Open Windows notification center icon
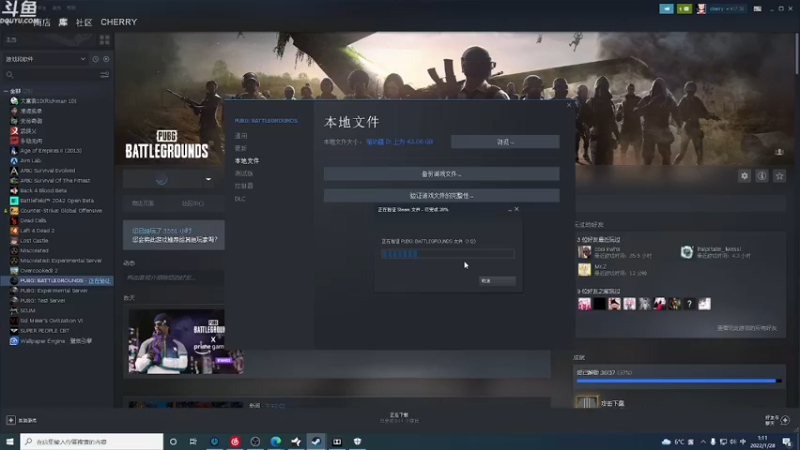800x450 pixels. coord(787,441)
